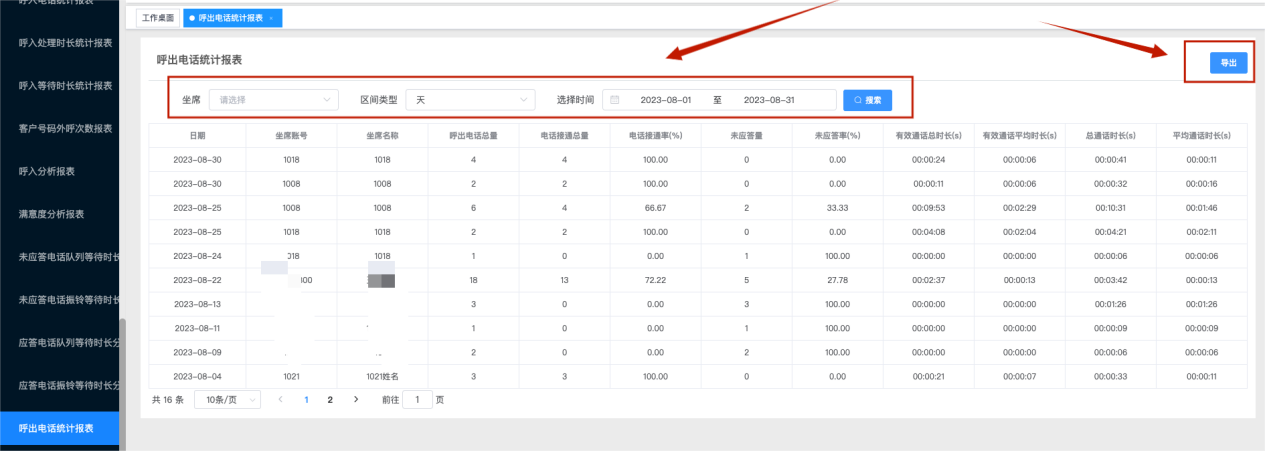Screen dimensions: 1265x451
Task: Click the 未应答量 column header
Action: (746, 135)
